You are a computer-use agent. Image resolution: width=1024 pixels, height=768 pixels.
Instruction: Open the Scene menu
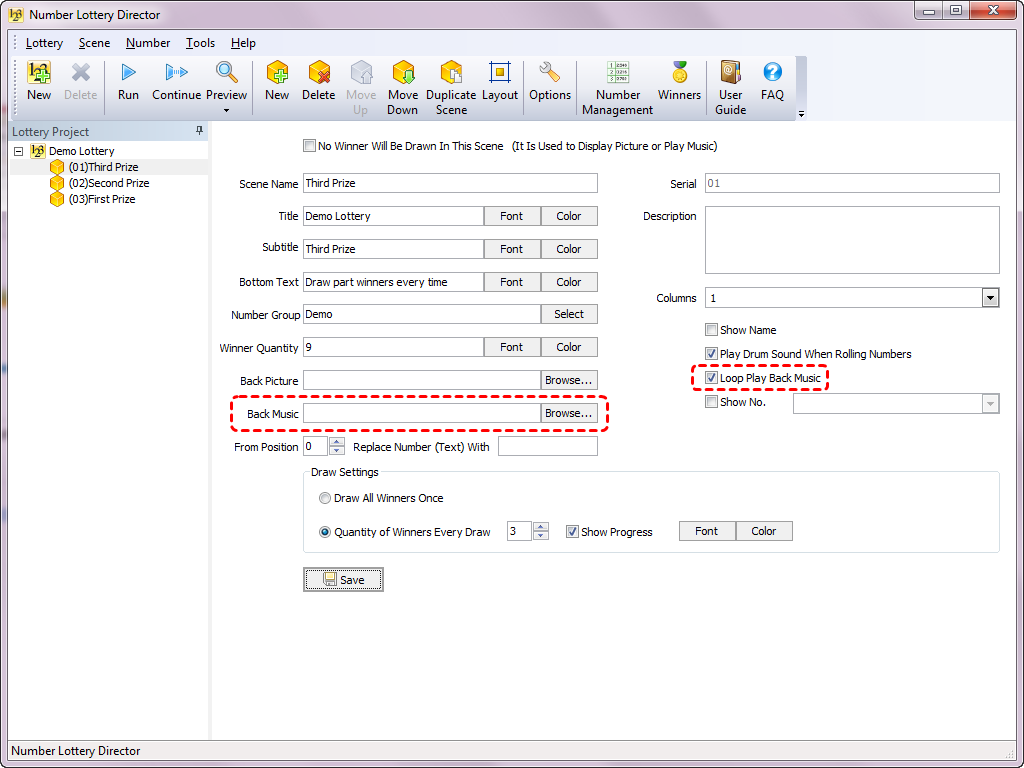pos(94,43)
